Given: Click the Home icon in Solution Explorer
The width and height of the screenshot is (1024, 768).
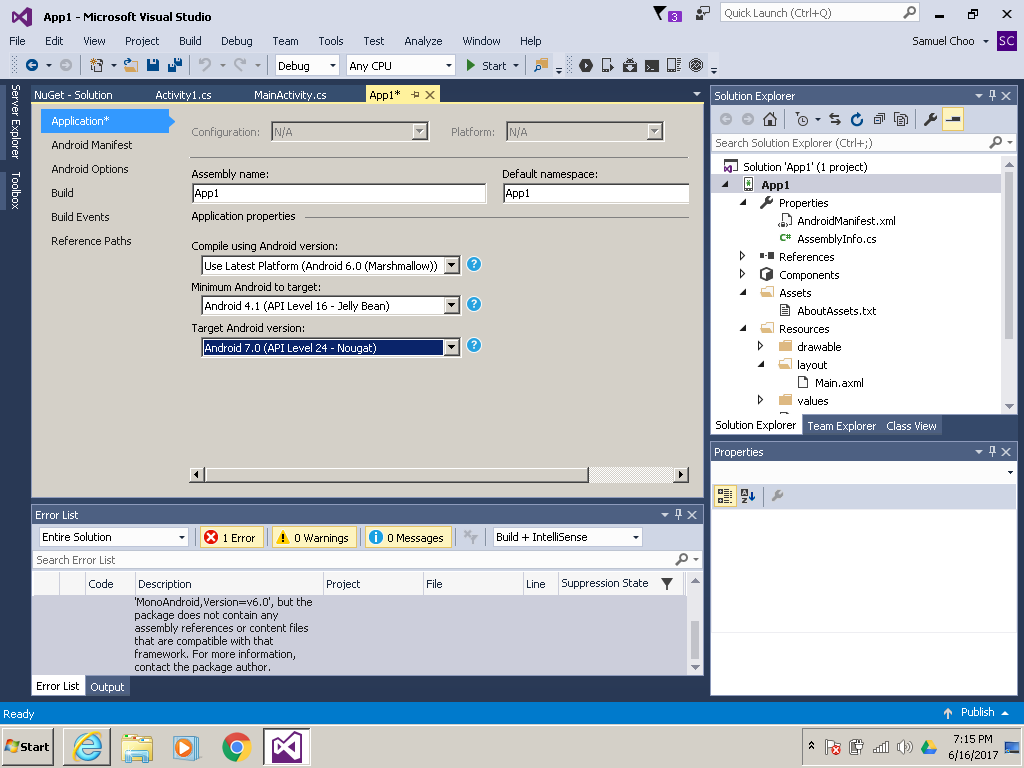Looking at the screenshot, I should point(770,119).
